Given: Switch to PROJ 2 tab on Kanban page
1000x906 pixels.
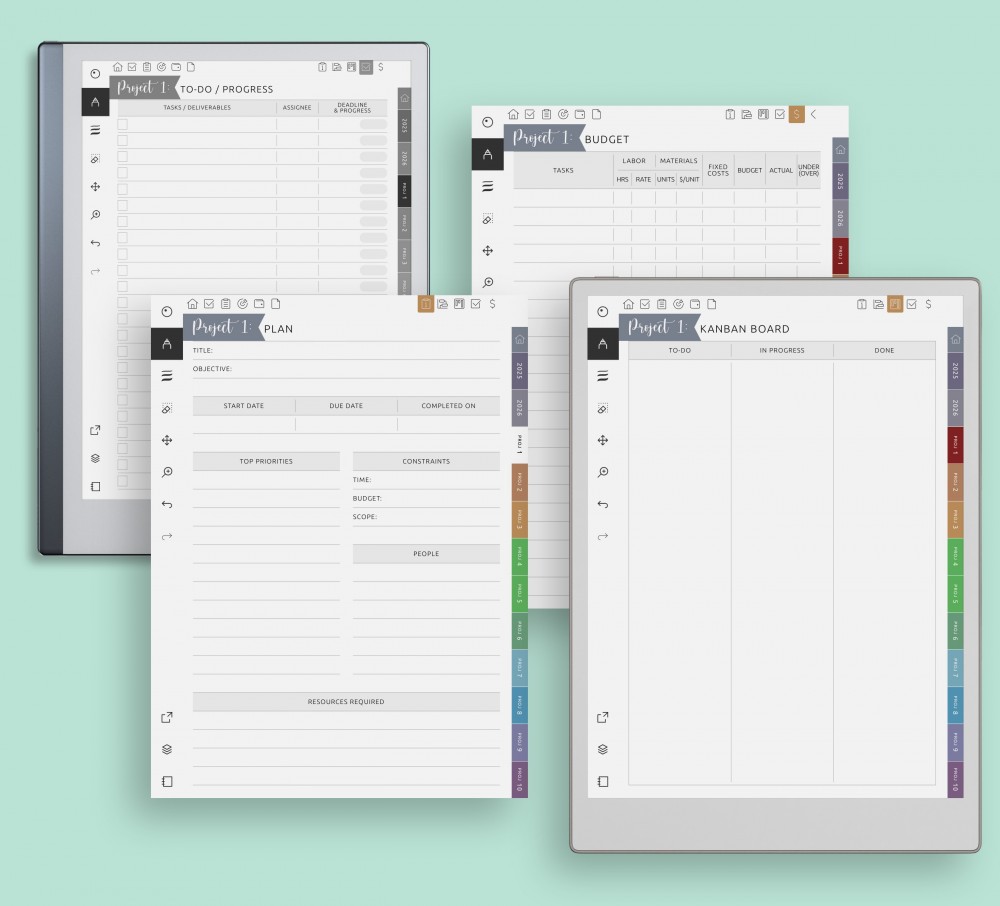Looking at the screenshot, I should coord(955,483).
